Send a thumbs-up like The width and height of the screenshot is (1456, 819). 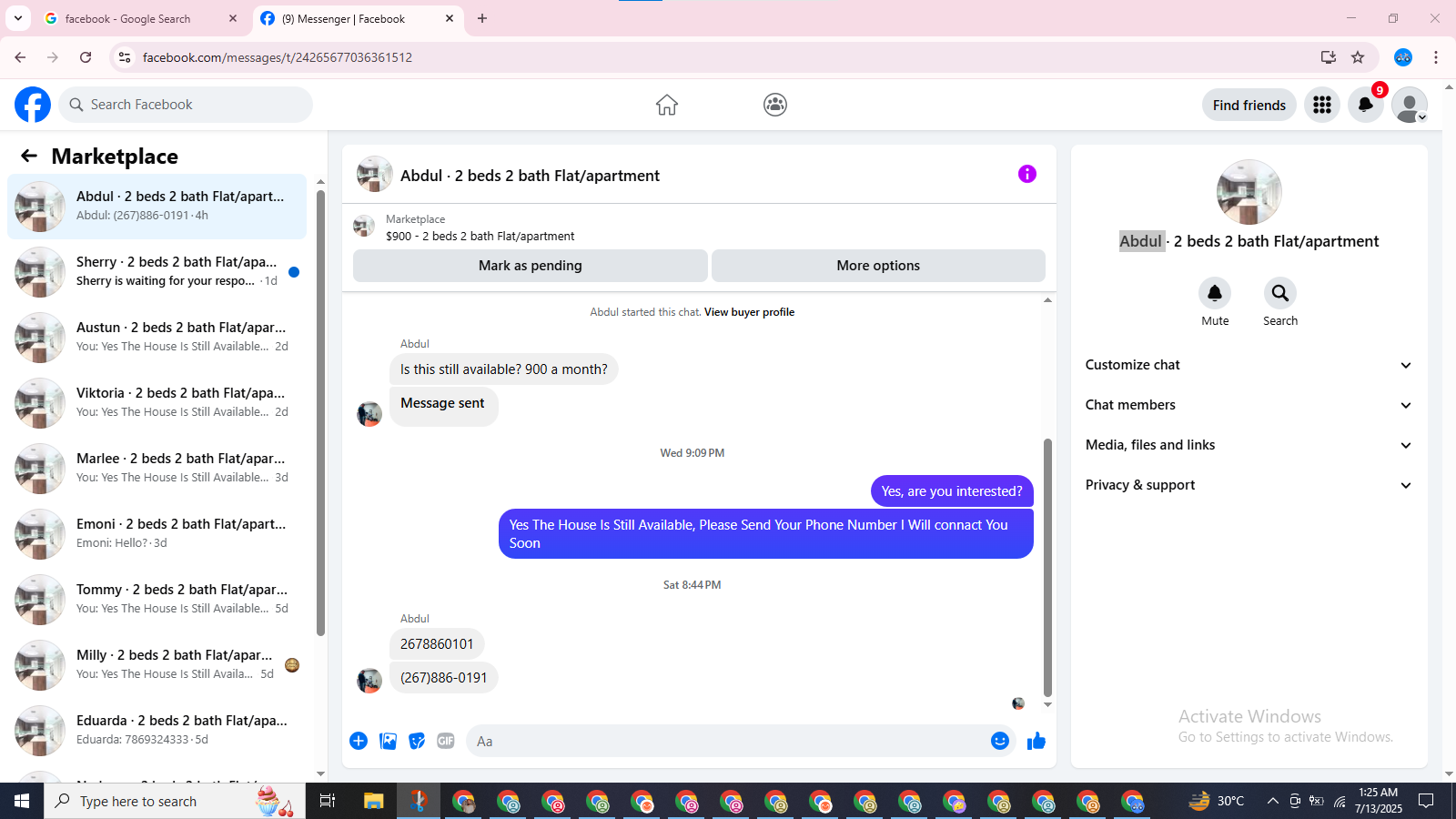(1036, 741)
